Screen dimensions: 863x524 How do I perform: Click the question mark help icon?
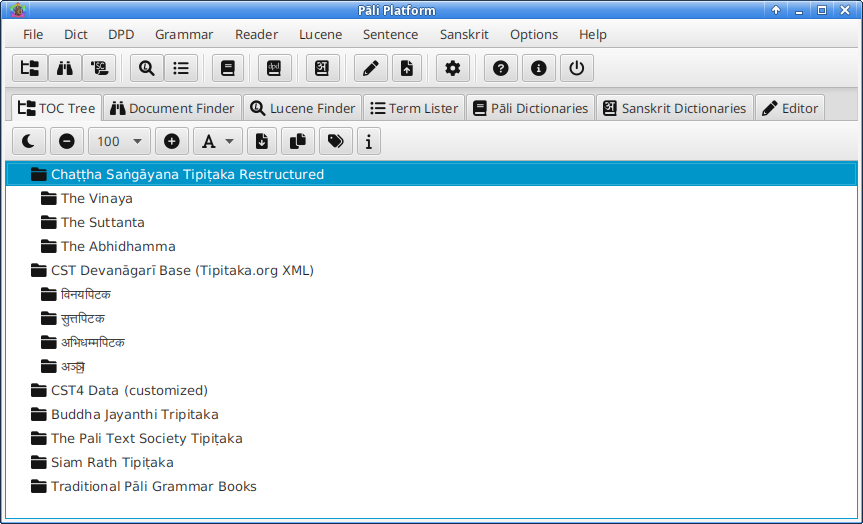click(x=500, y=68)
